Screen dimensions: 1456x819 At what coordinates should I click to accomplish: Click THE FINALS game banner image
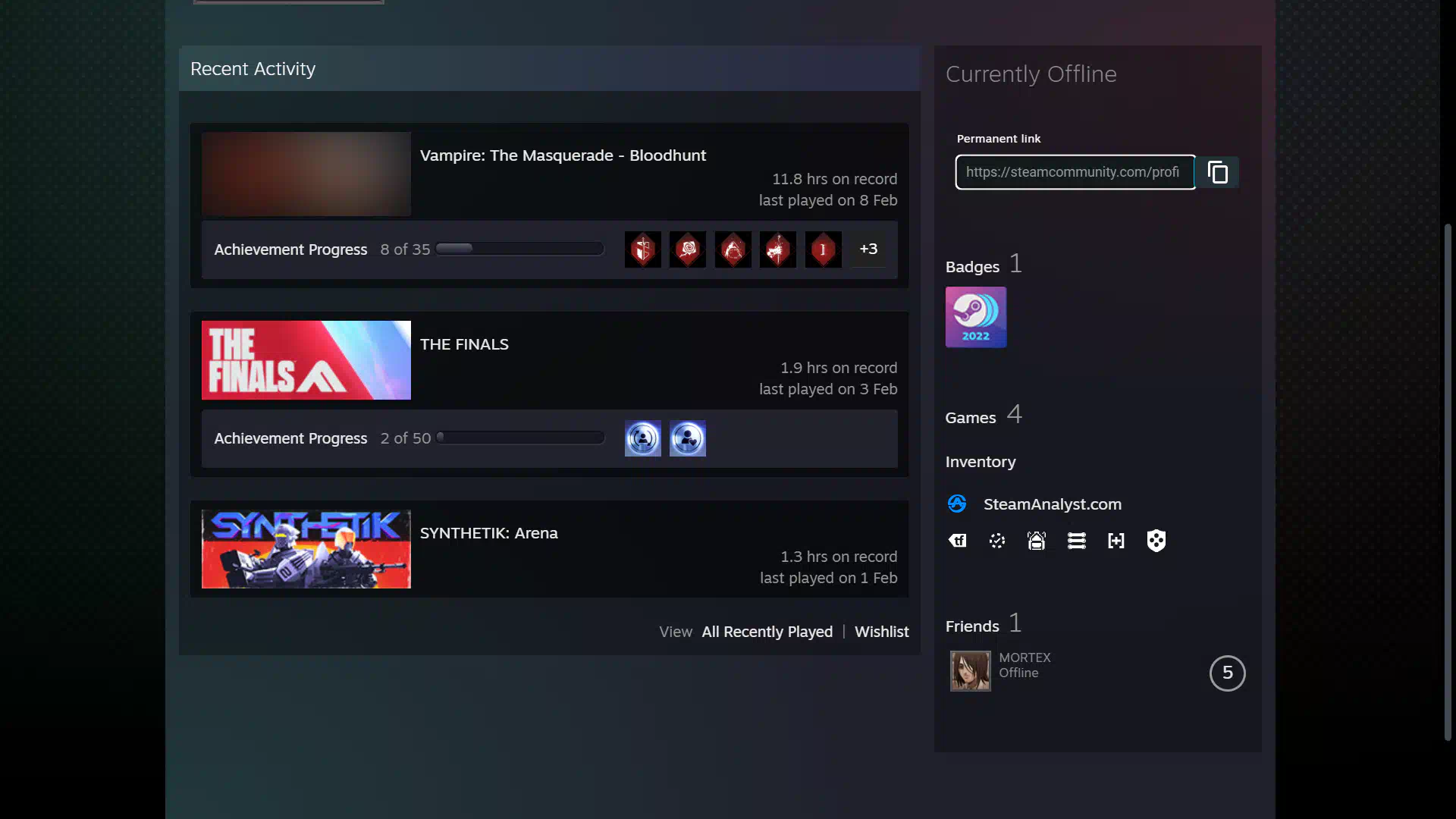coord(306,360)
